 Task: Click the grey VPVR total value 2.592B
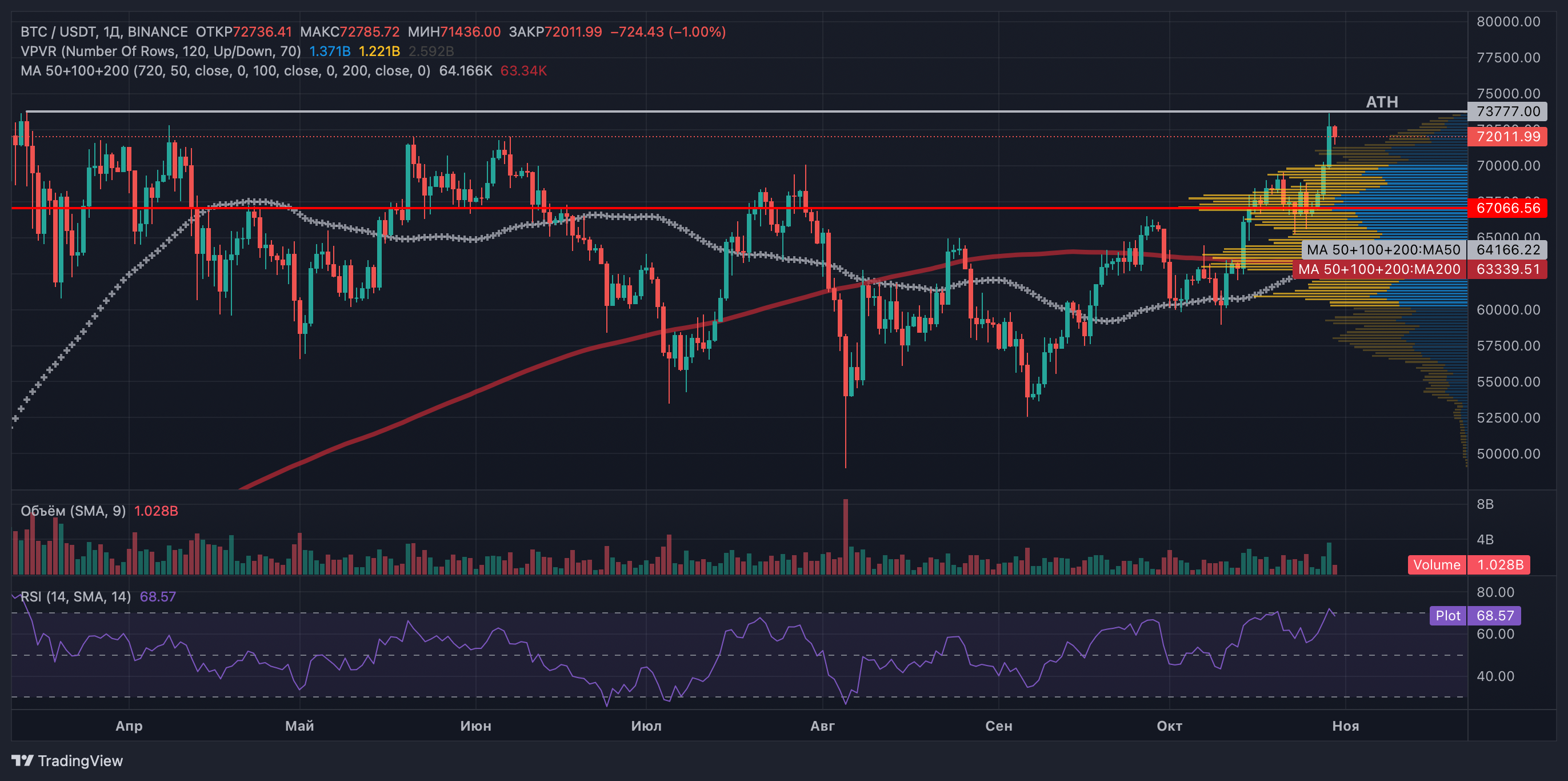tap(431, 51)
